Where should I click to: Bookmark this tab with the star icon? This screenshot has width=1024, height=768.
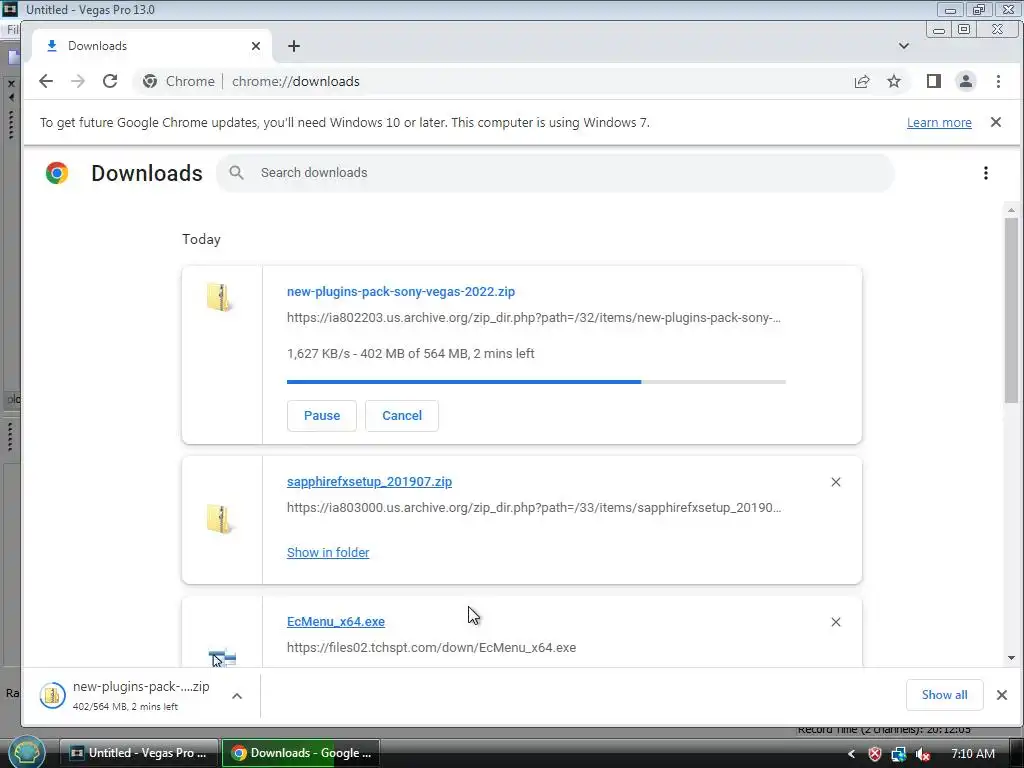[x=894, y=81]
